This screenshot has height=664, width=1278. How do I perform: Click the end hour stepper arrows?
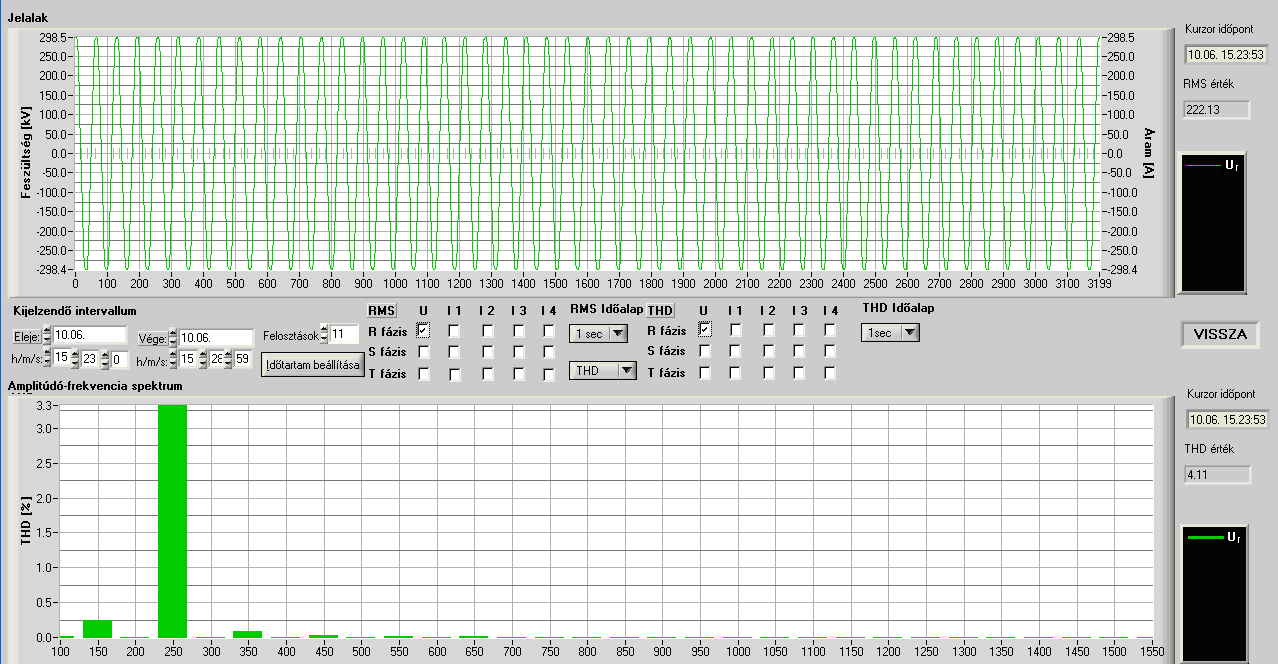(x=173, y=359)
